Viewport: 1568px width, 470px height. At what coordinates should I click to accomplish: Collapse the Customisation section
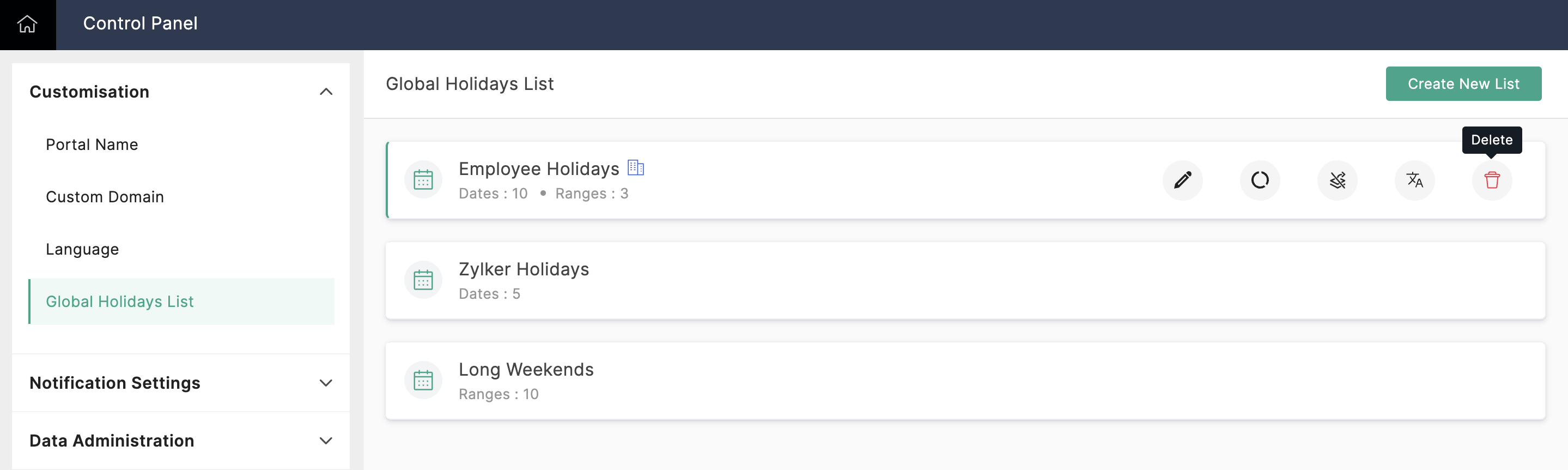326,92
